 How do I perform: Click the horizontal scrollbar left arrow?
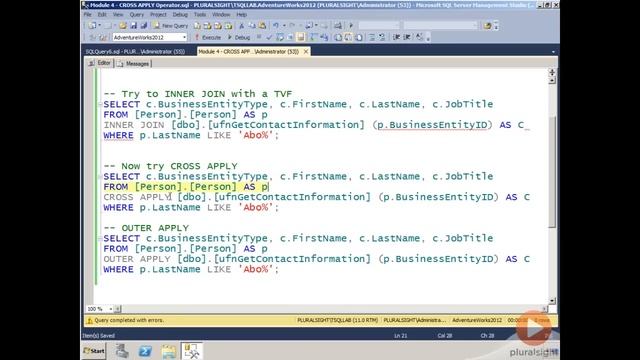[x=118, y=309]
